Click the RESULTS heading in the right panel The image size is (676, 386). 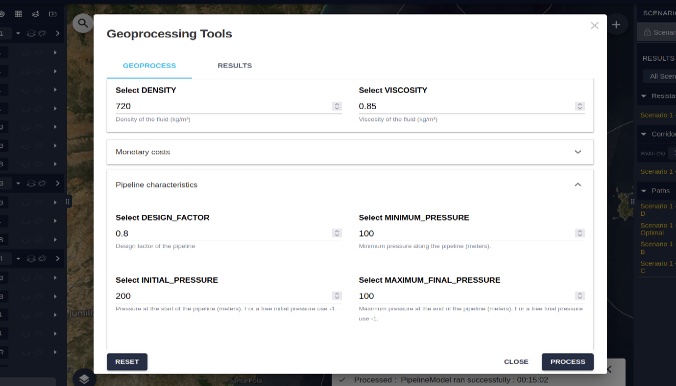coord(658,58)
